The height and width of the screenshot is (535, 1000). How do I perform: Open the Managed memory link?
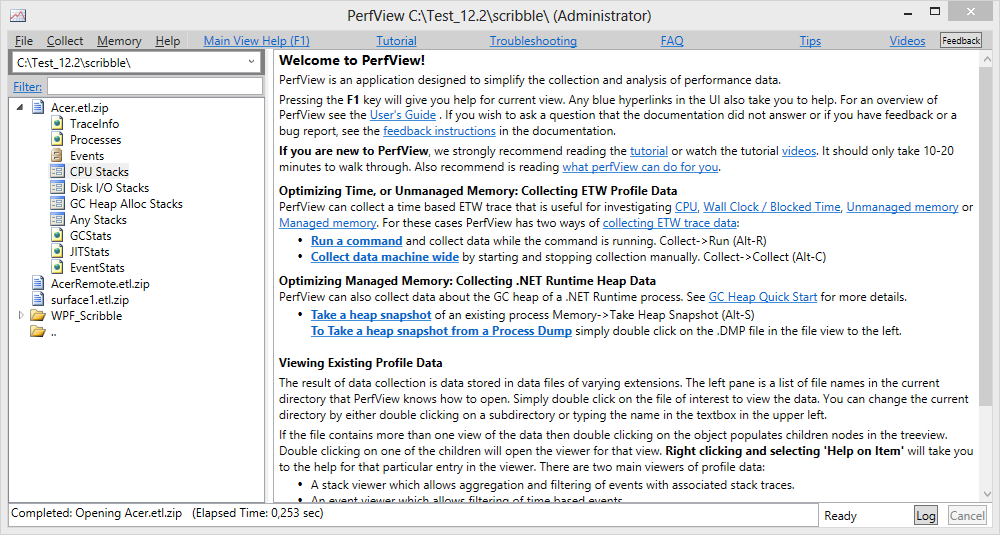pos(328,223)
